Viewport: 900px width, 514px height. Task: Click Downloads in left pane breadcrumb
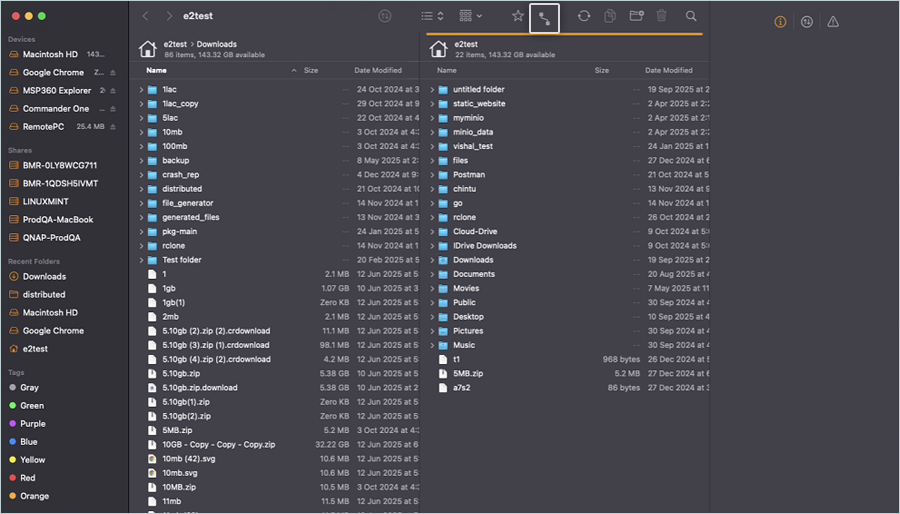click(216, 44)
